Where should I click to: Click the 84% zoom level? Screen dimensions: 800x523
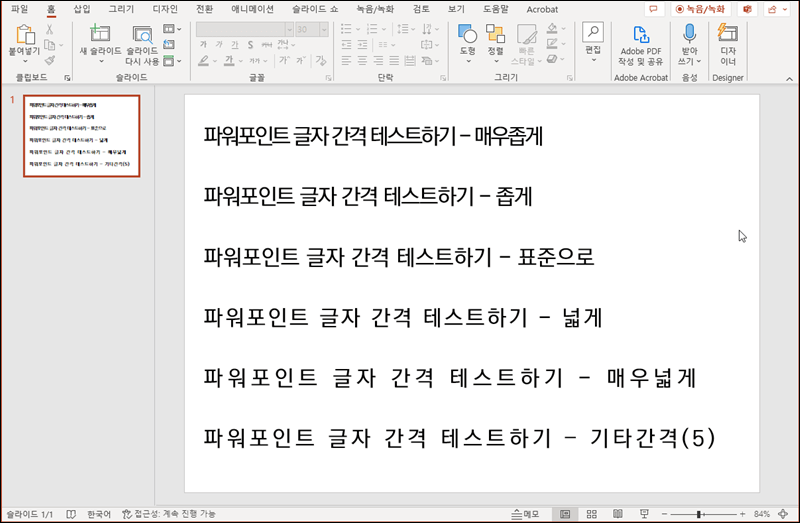click(762, 514)
